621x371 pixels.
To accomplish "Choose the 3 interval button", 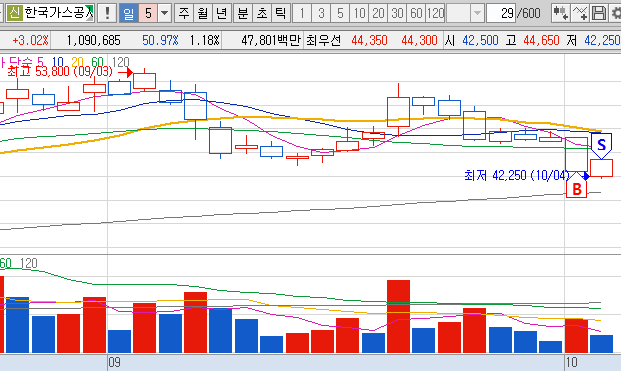I will [x=321, y=13].
